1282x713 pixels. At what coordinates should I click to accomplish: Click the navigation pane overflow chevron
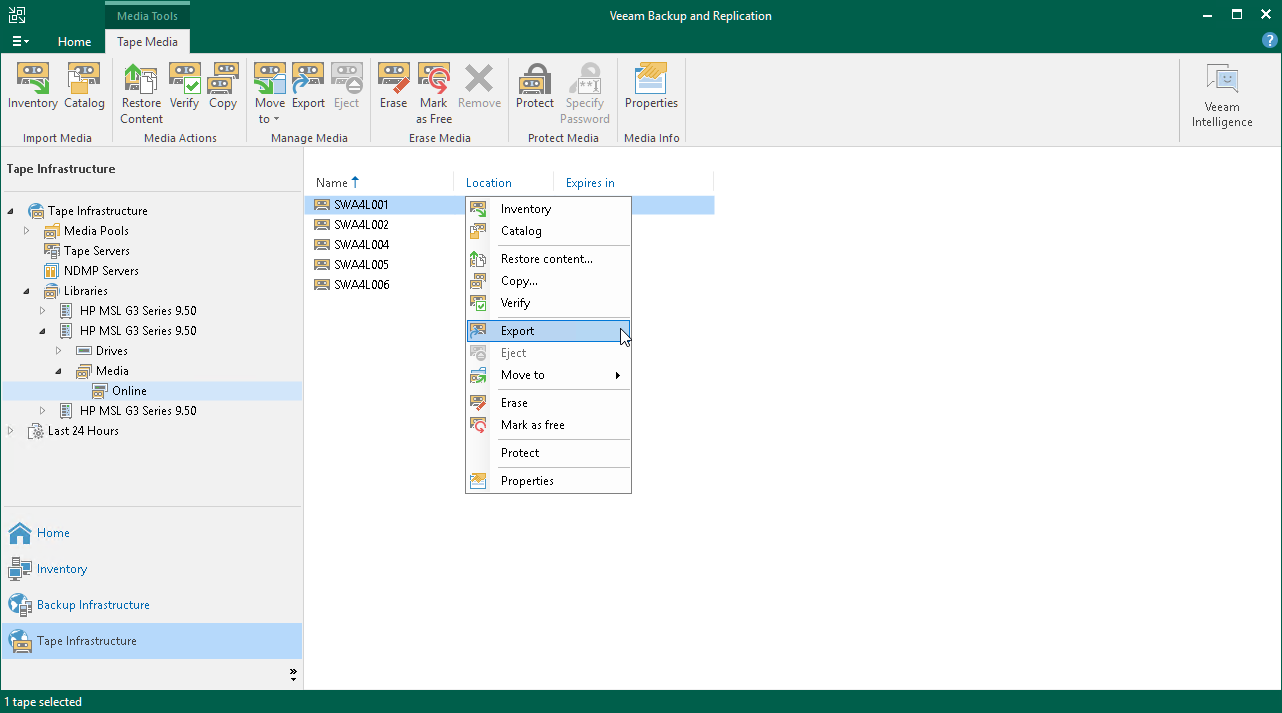[x=293, y=675]
